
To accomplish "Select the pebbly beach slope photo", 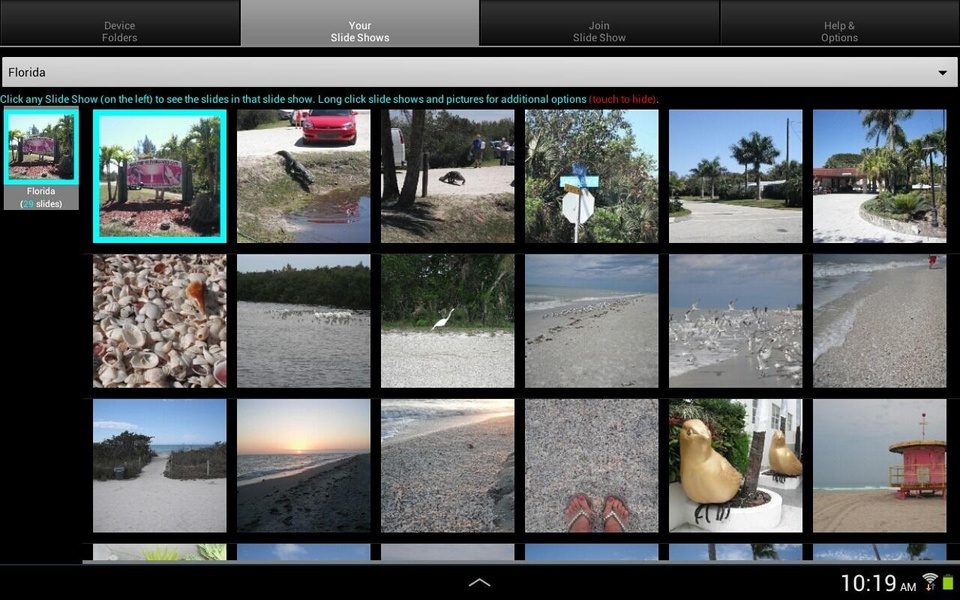I will pyautogui.click(x=448, y=465).
